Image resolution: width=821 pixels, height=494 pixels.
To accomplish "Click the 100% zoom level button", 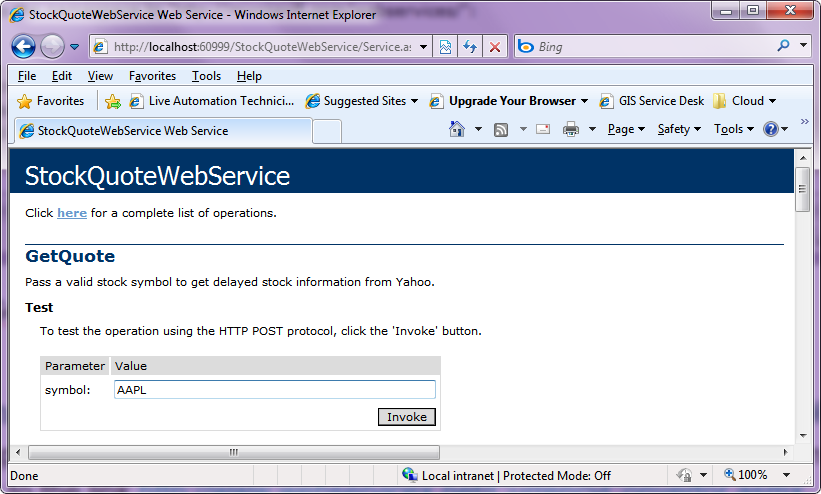I will [x=746, y=475].
